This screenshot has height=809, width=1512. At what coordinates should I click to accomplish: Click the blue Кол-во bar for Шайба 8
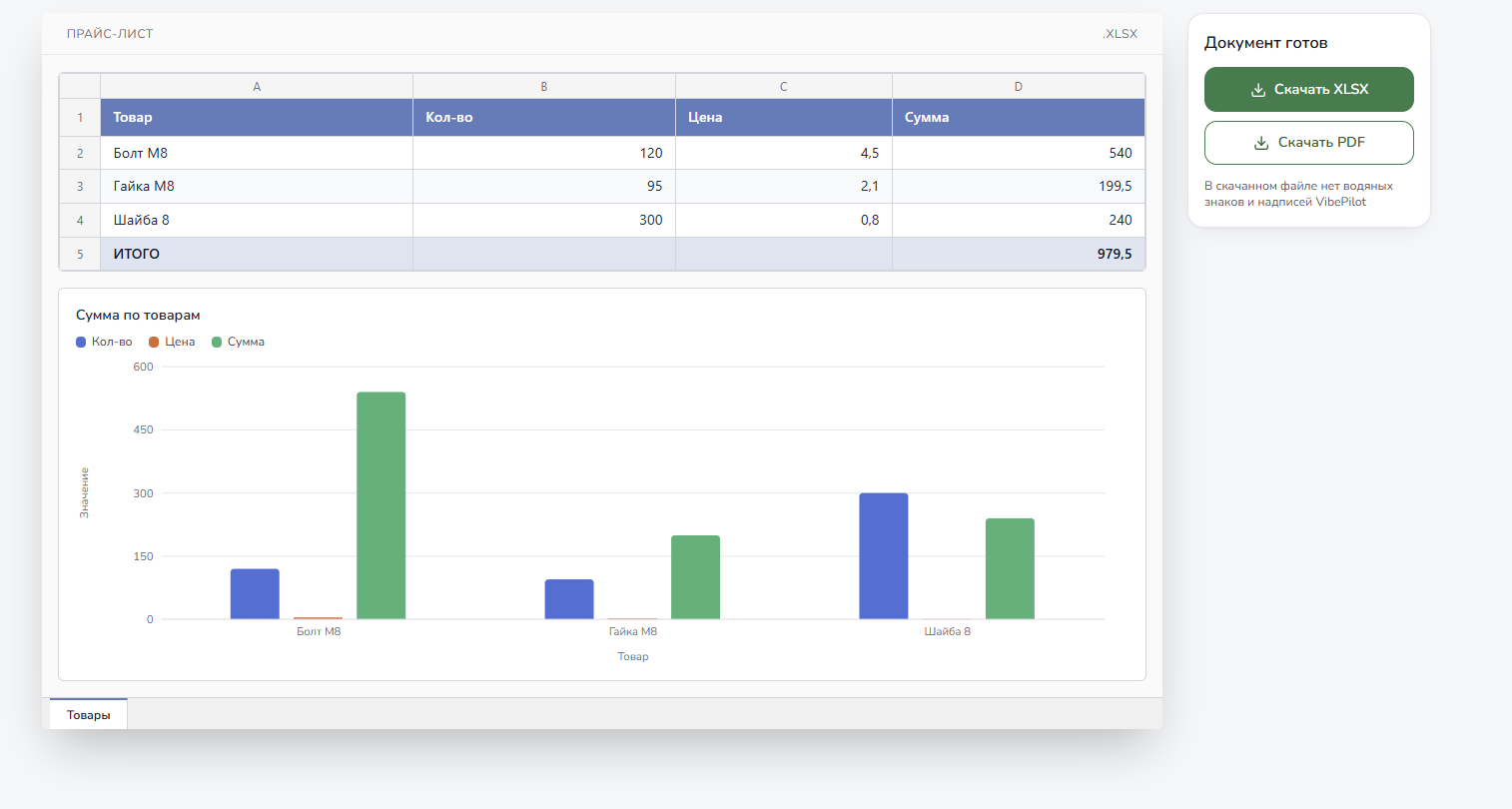tap(884, 556)
